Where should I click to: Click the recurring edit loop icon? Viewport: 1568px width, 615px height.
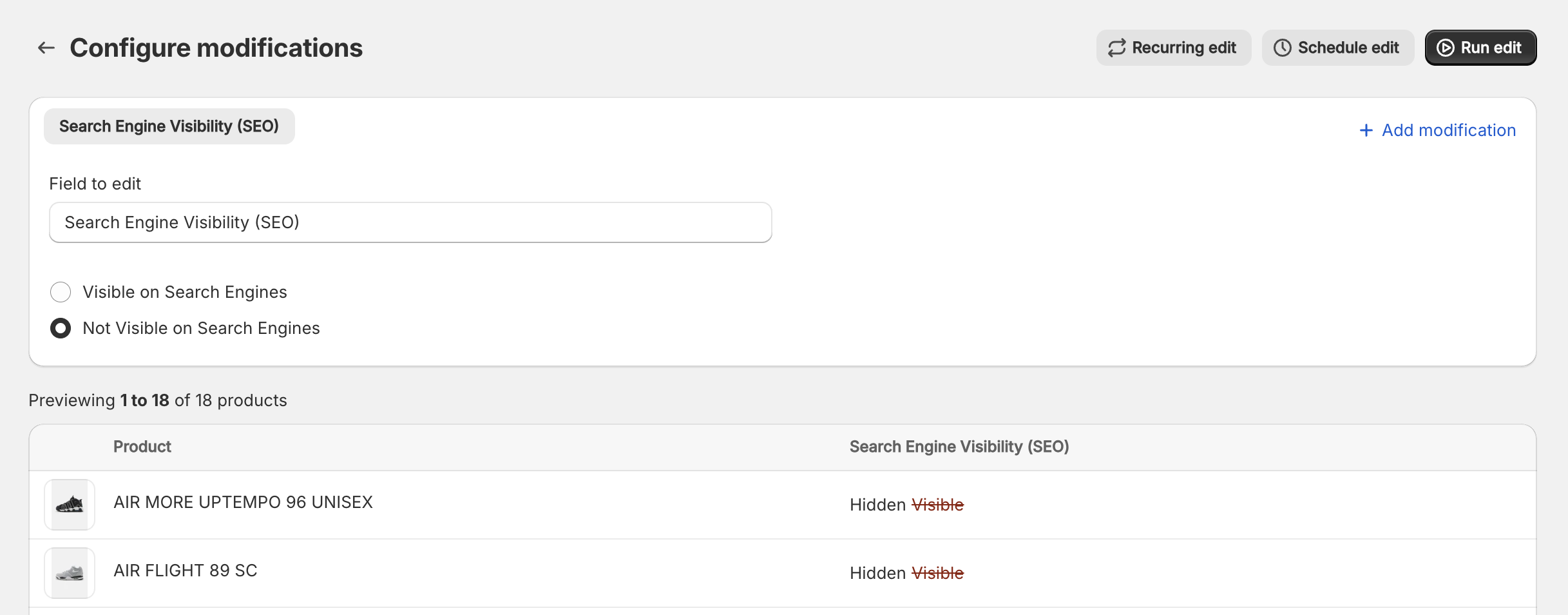1116,48
